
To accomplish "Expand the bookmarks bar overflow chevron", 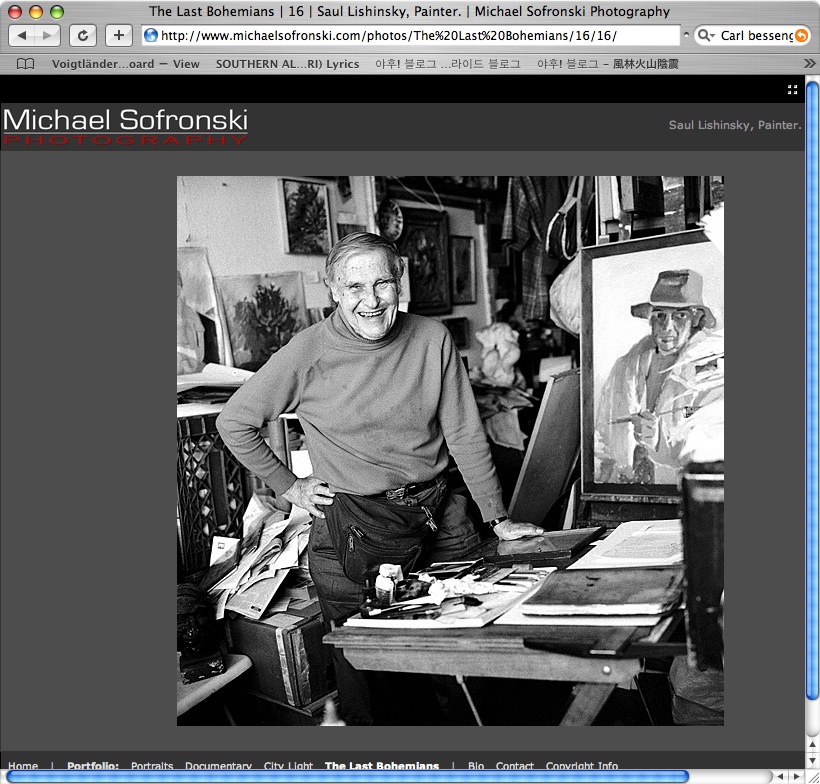I will [809, 63].
